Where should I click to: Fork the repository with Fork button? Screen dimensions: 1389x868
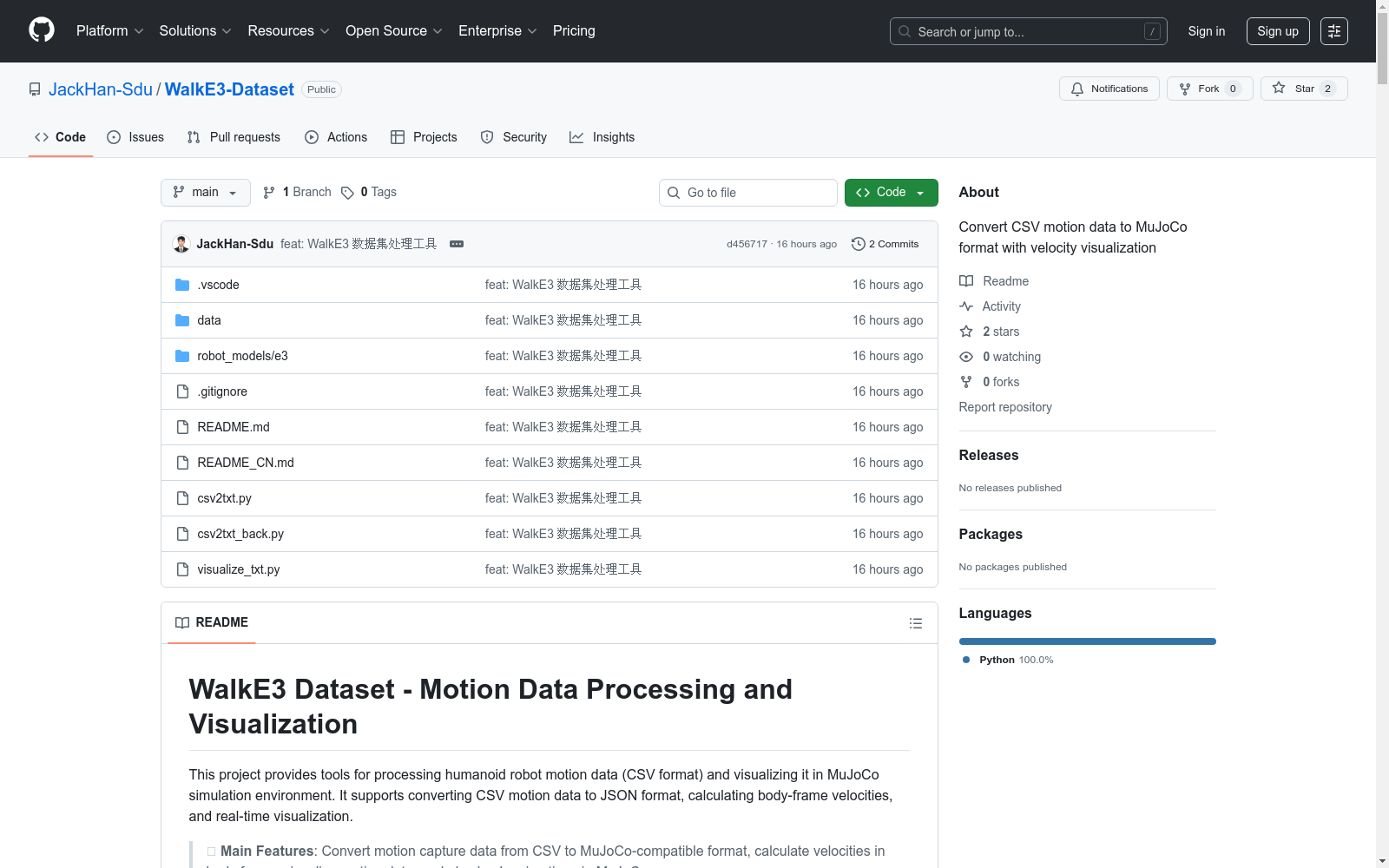click(x=1210, y=89)
